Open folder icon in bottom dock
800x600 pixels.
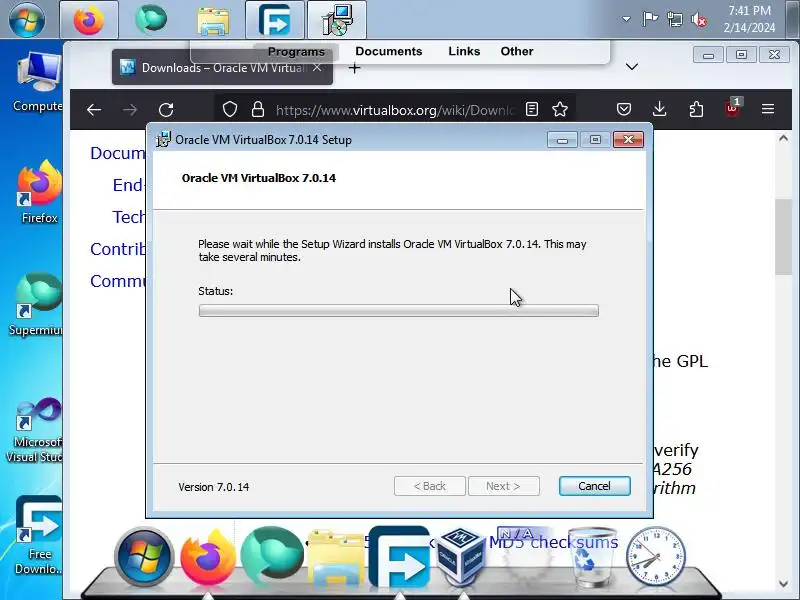click(x=336, y=558)
